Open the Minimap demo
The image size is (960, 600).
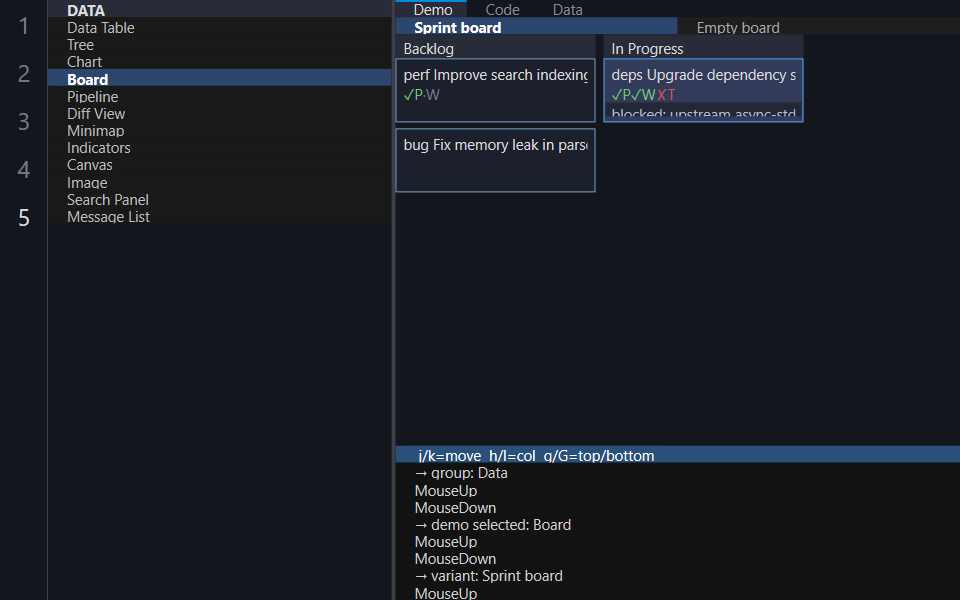tap(219, 130)
